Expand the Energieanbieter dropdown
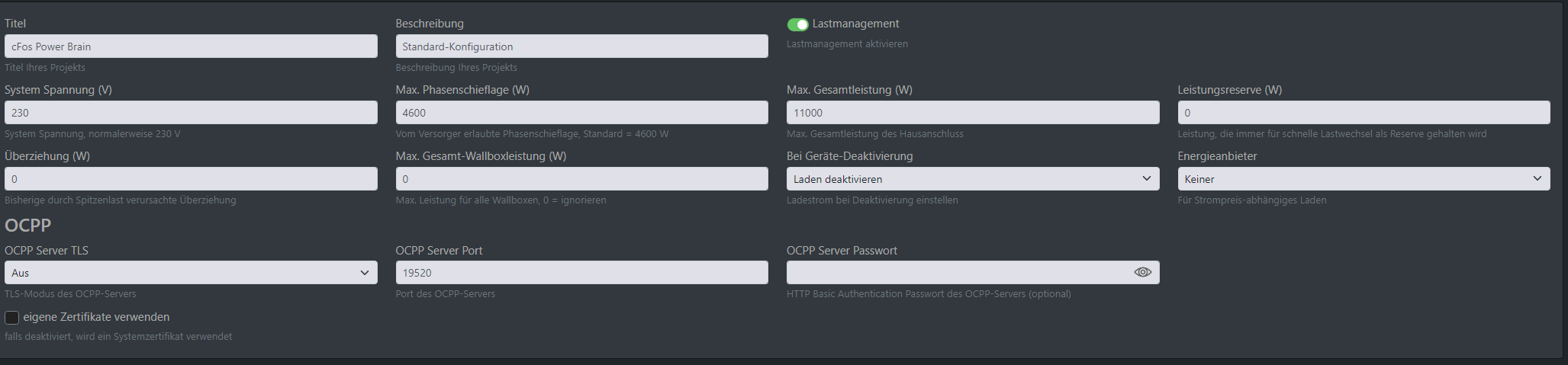This screenshot has width=1568, height=365. [1364, 179]
